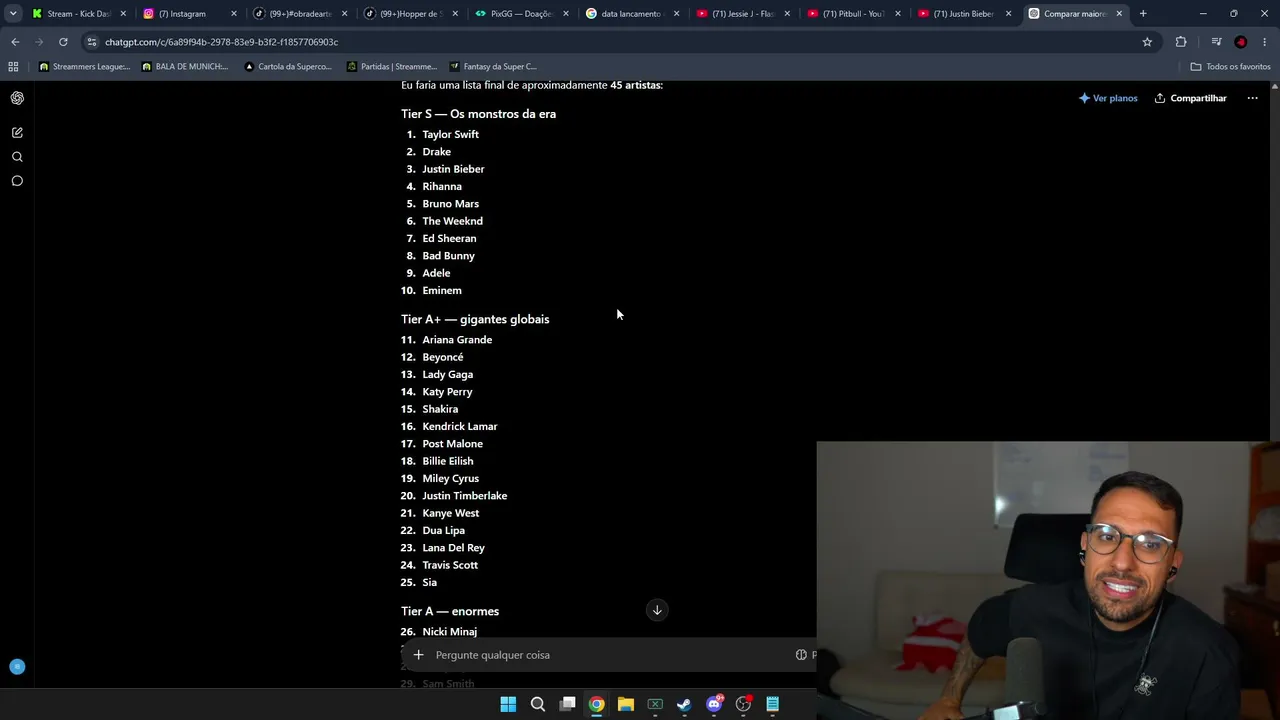This screenshot has width=1280, height=720.
Task: Open the Cartola da Superco bookmark
Action: point(288,67)
